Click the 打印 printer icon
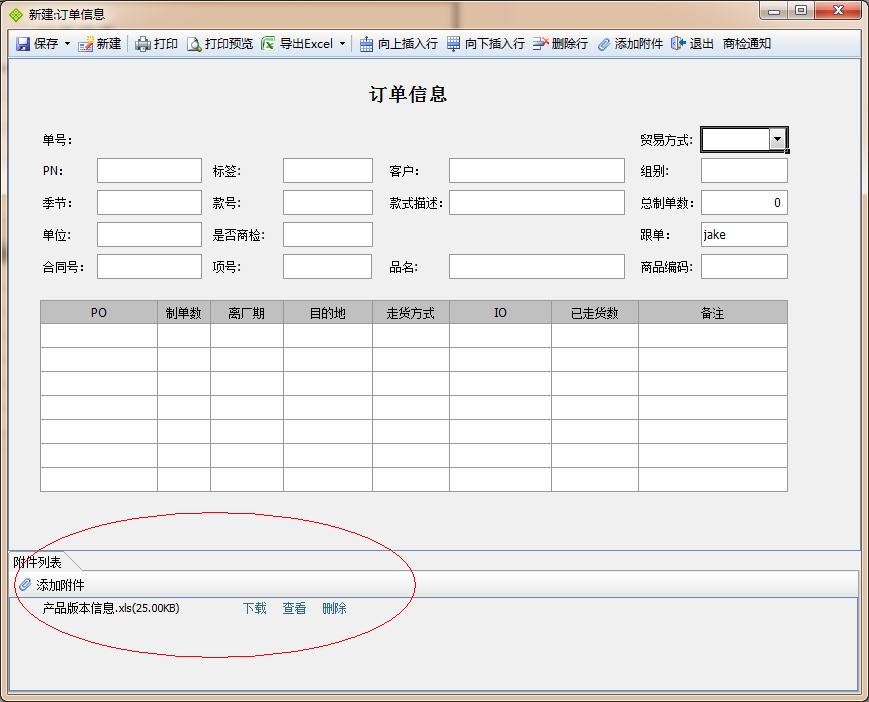The height and width of the screenshot is (702, 869). coord(143,44)
